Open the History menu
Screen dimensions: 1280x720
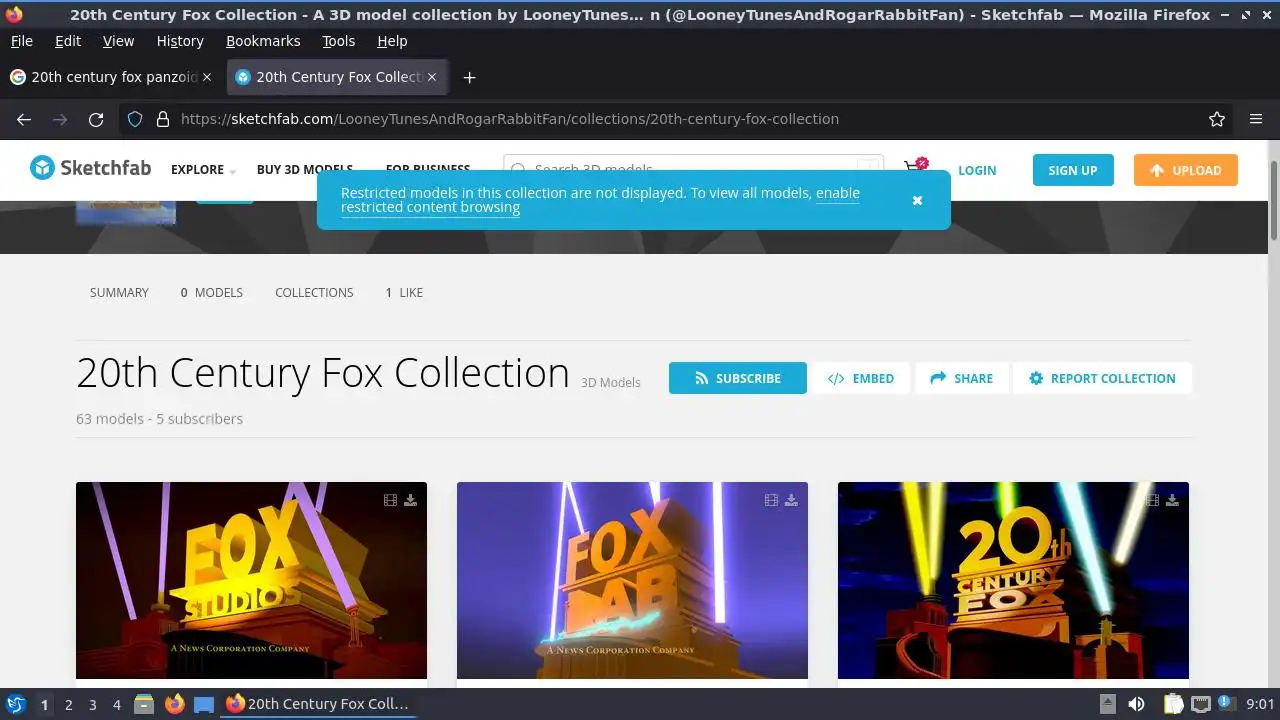point(180,41)
